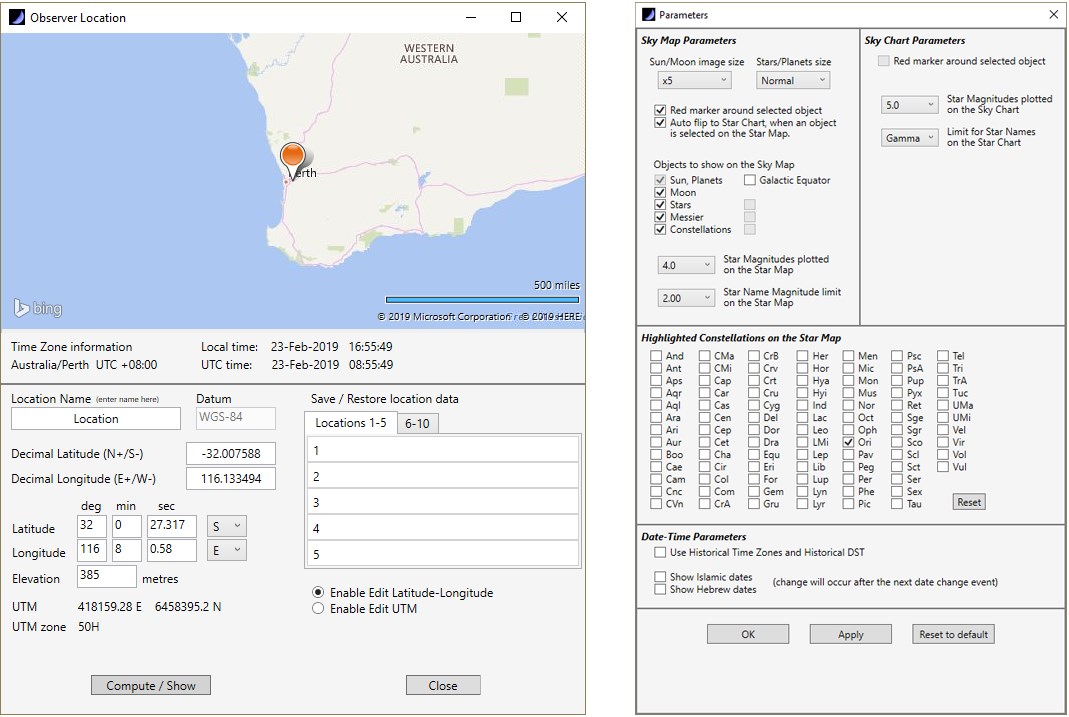Check Show Hebrew dates
Image resolution: width=1069 pixels, height=717 pixels.
[x=660, y=589]
